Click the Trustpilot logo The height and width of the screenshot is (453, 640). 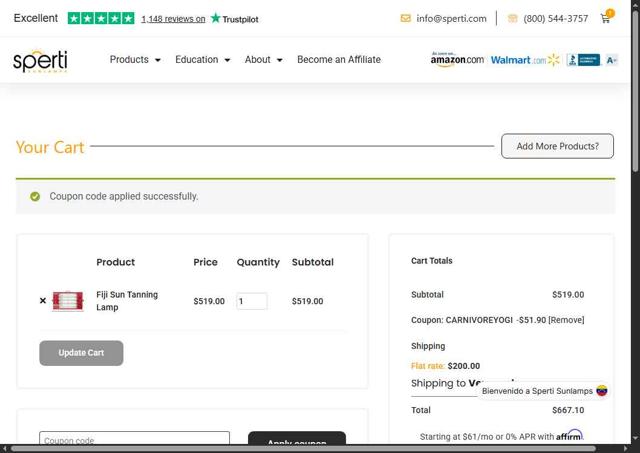point(235,18)
